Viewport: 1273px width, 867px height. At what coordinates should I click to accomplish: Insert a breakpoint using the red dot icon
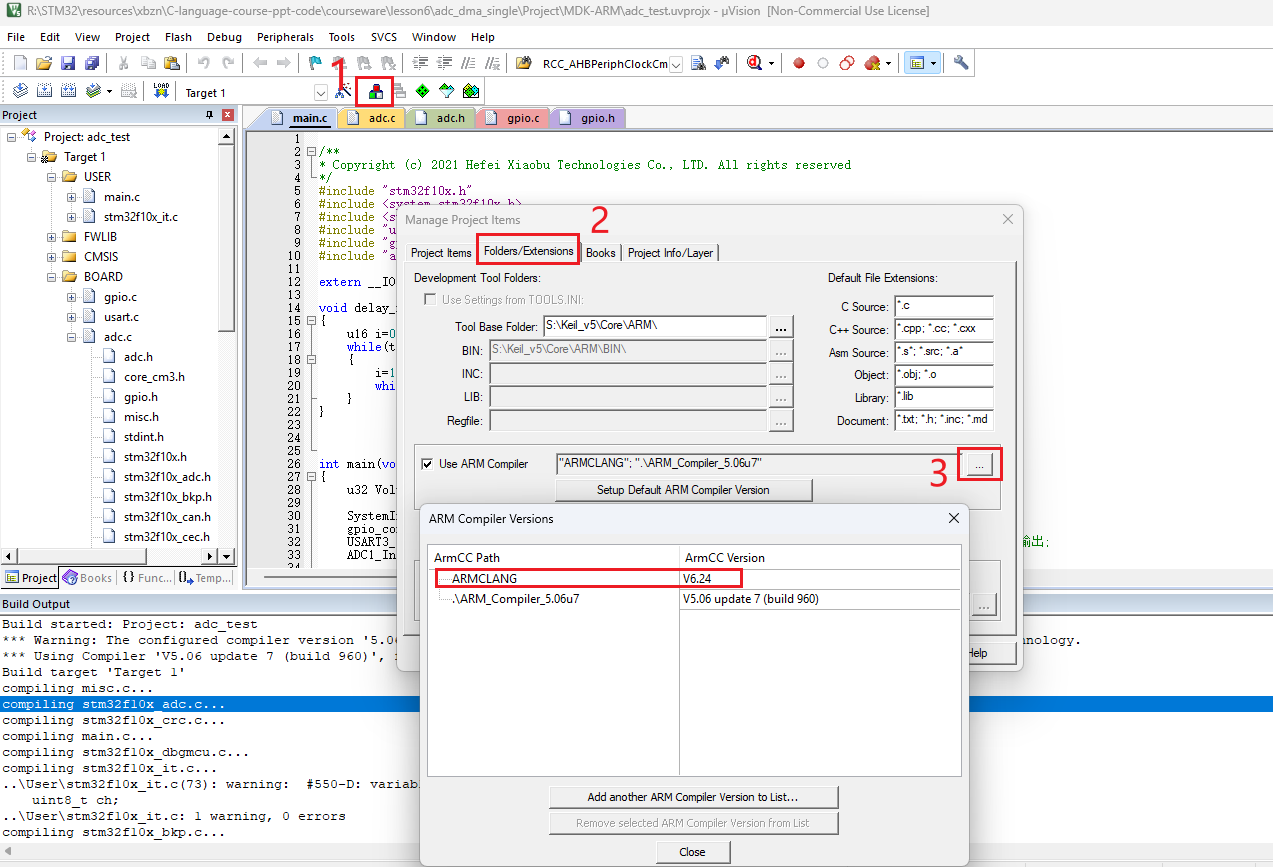798,62
